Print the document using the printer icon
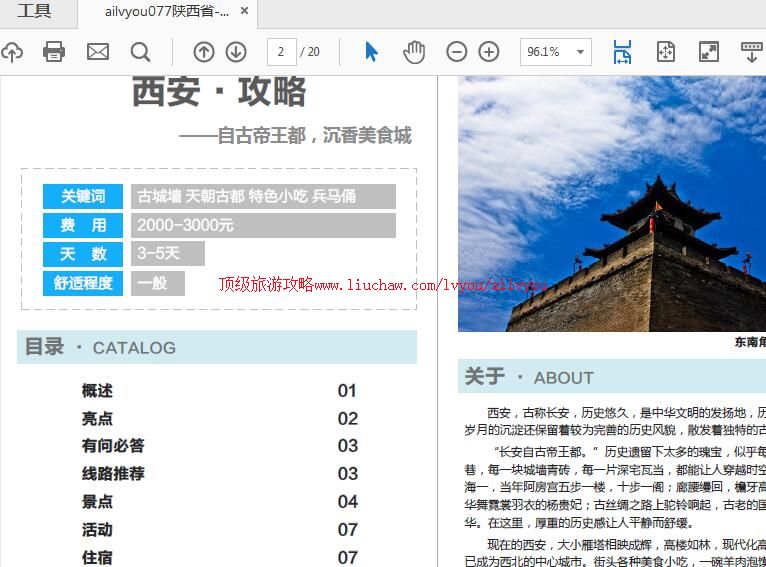The image size is (766, 567). pyautogui.click(x=54, y=52)
